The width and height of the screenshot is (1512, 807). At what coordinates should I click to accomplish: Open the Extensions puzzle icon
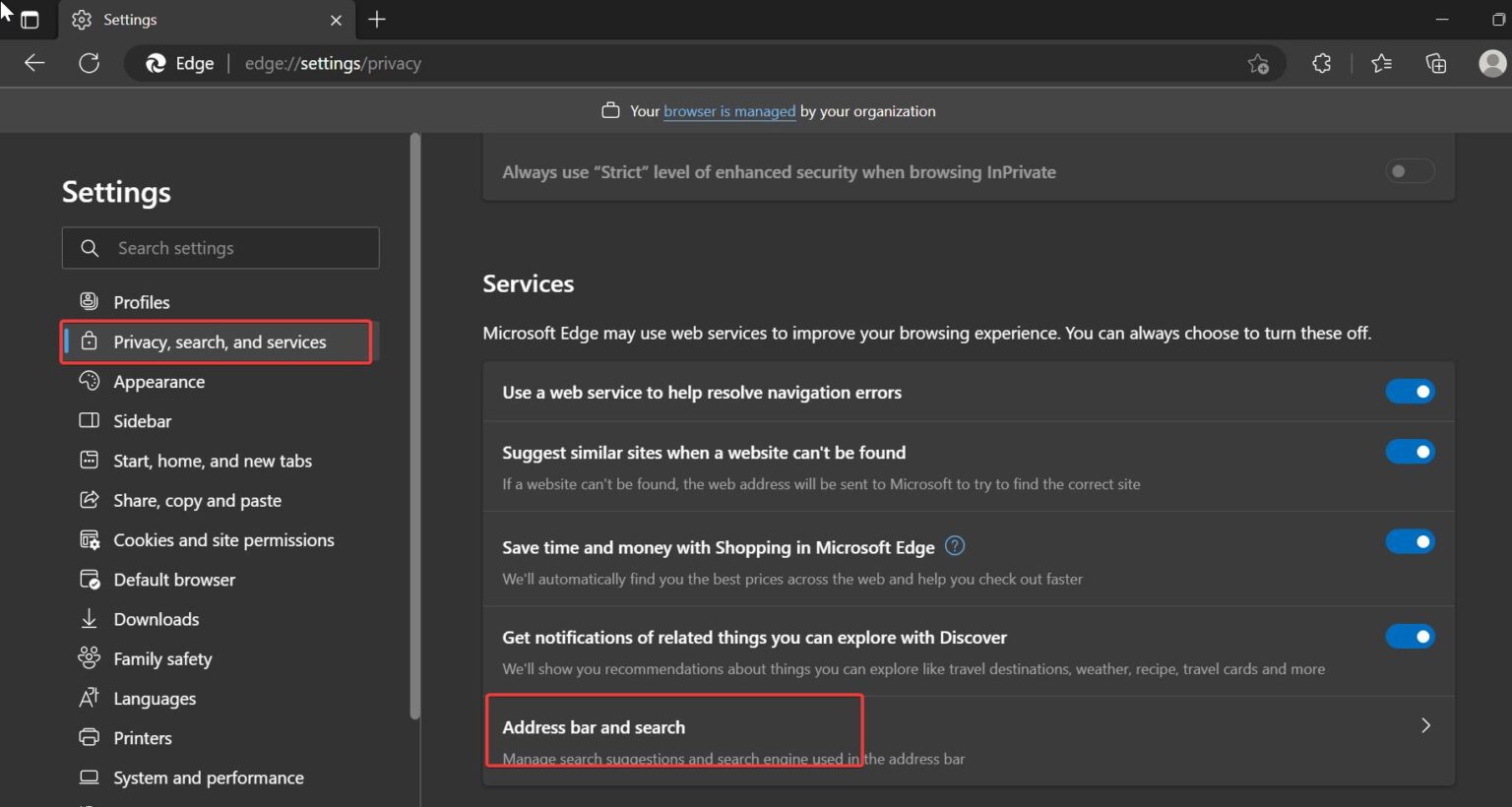coord(1320,62)
